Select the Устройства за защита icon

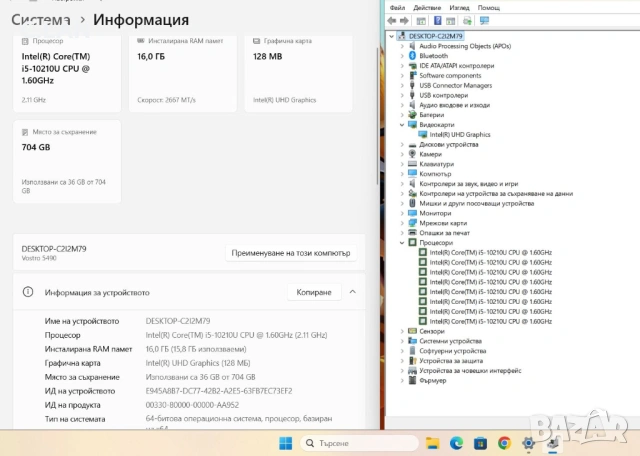pyautogui.click(x=412, y=360)
